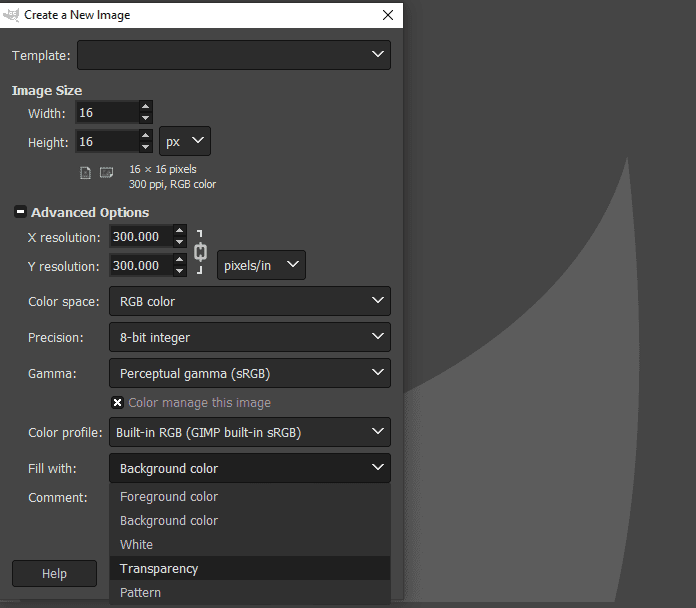
Task: Pick Pattern from the fill list
Action: click(140, 592)
